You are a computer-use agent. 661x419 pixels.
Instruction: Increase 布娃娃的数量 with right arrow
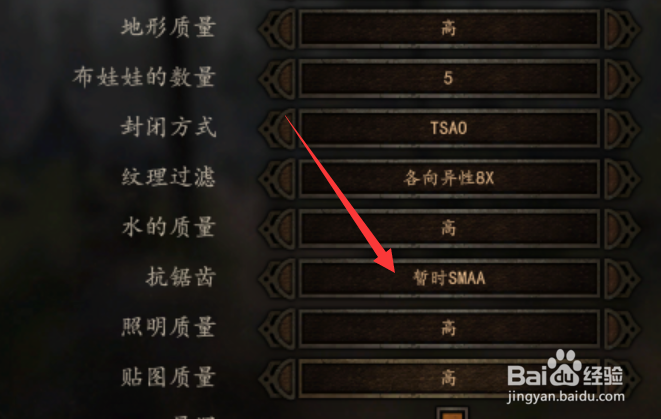[x=622, y=78]
